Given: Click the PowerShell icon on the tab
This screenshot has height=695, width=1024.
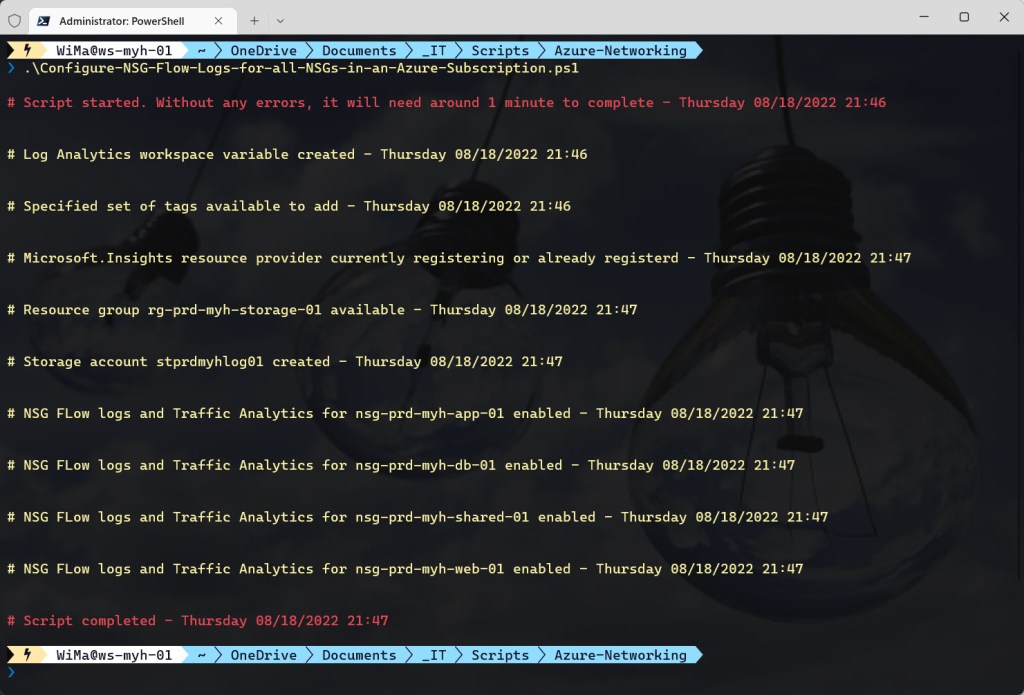Looking at the screenshot, I should point(45,20).
